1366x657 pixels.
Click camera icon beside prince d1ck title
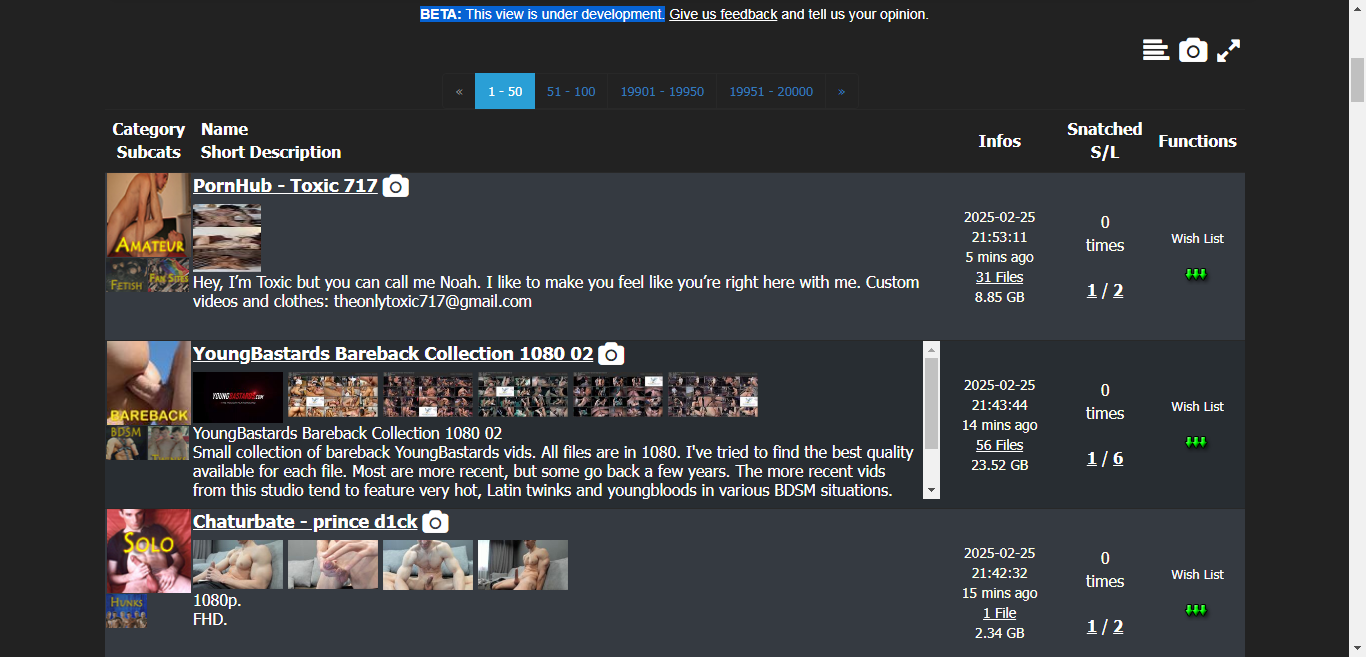(435, 522)
